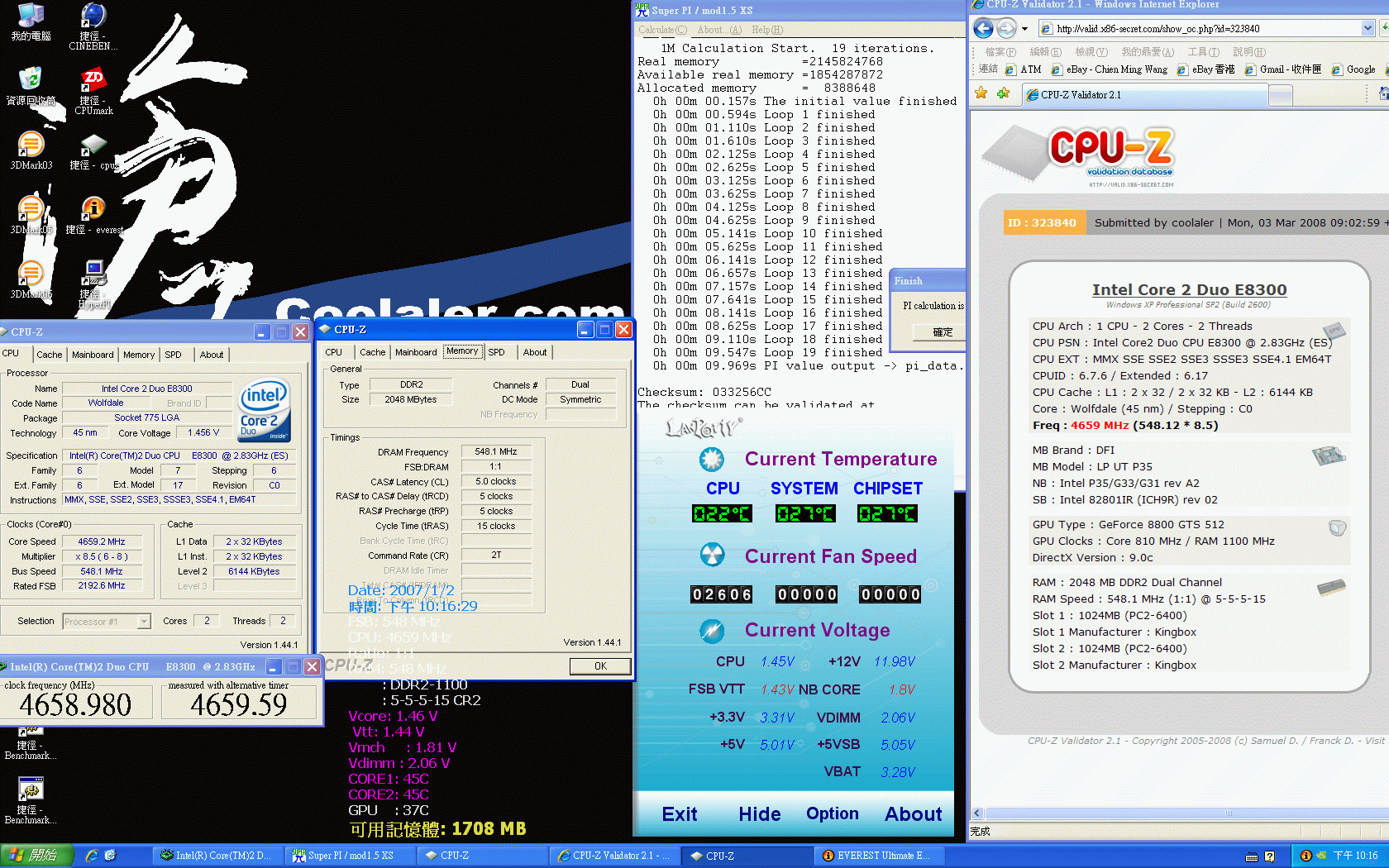Click the Current Temperature gear icon
The width and height of the screenshot is (1389, 868).
click(x=711, y=460)
